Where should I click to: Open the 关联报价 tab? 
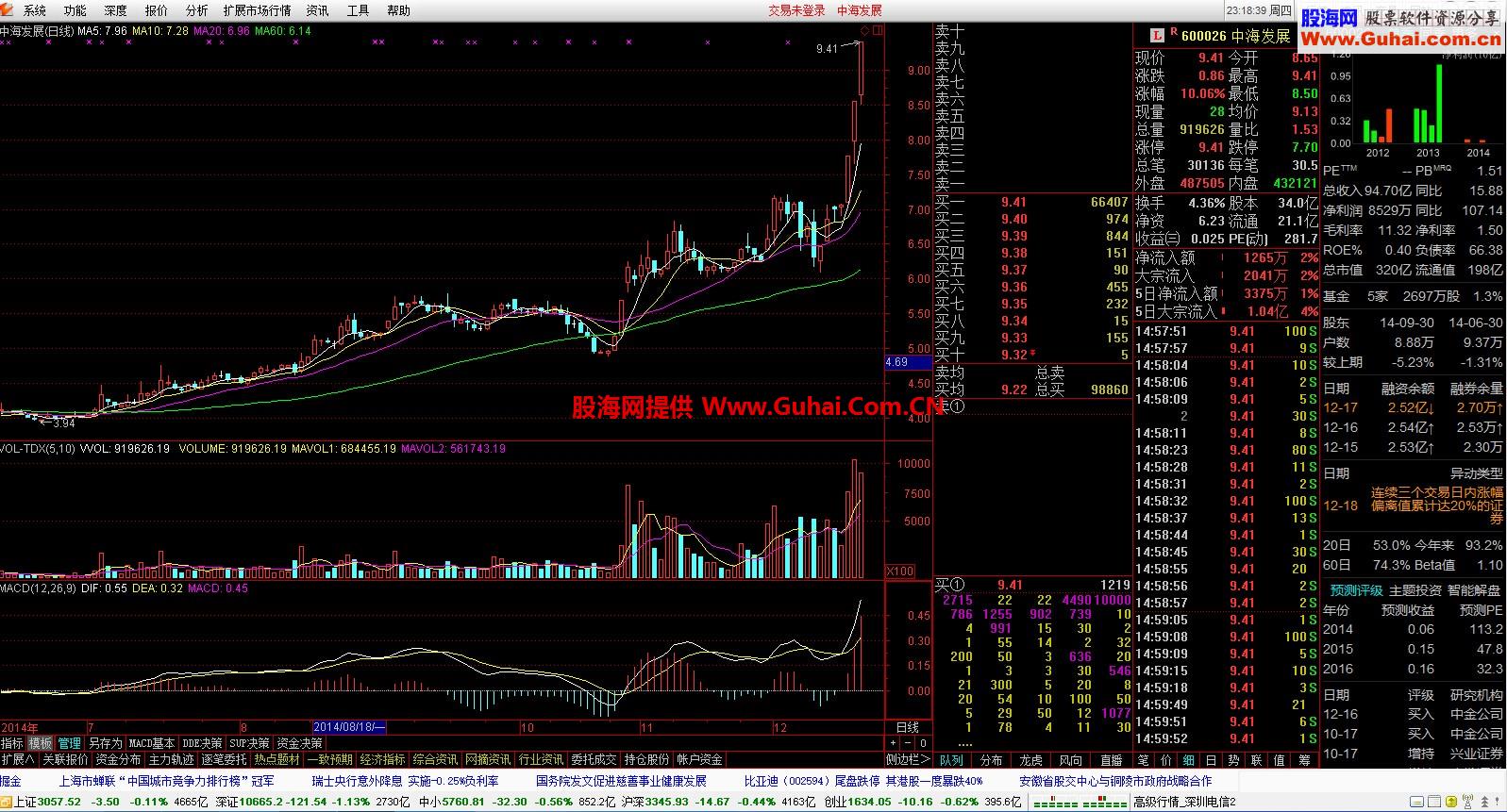pyautogui.click(x=65, y=759)
